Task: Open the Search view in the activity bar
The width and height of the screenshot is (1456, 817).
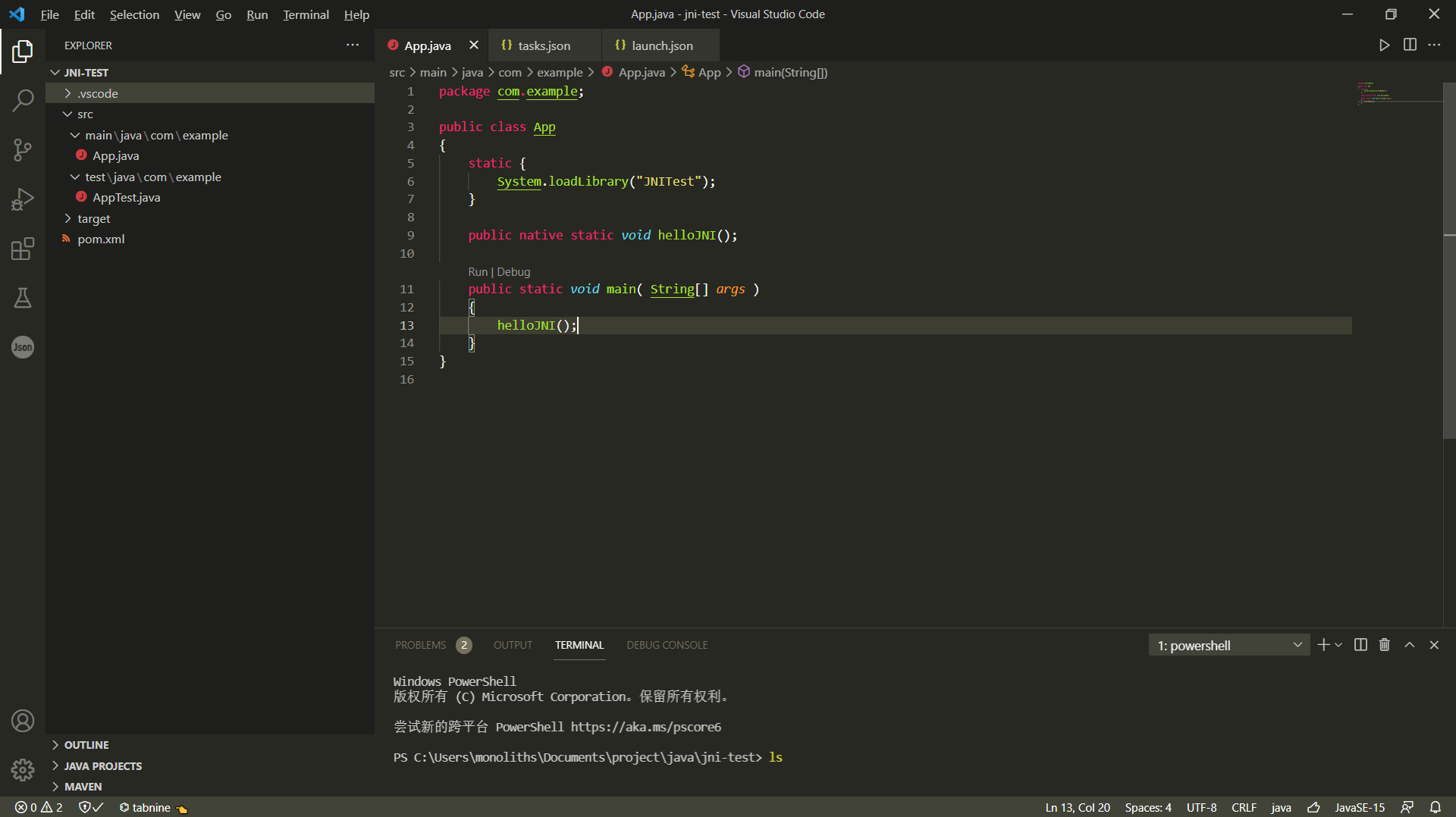Action: tap(23, 100)
